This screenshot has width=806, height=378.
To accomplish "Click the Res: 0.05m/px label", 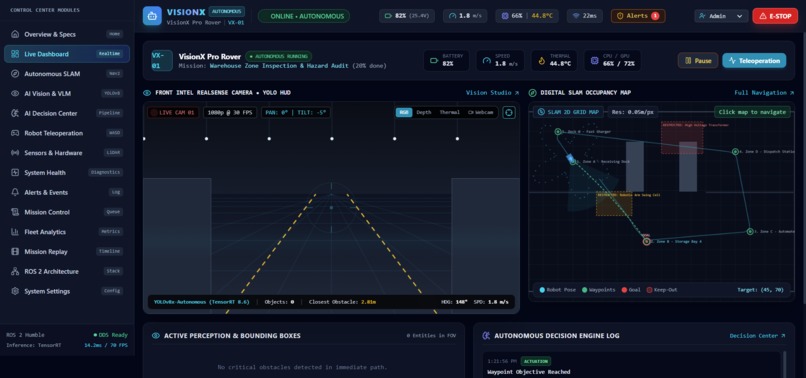I will [x=633, y=112].
